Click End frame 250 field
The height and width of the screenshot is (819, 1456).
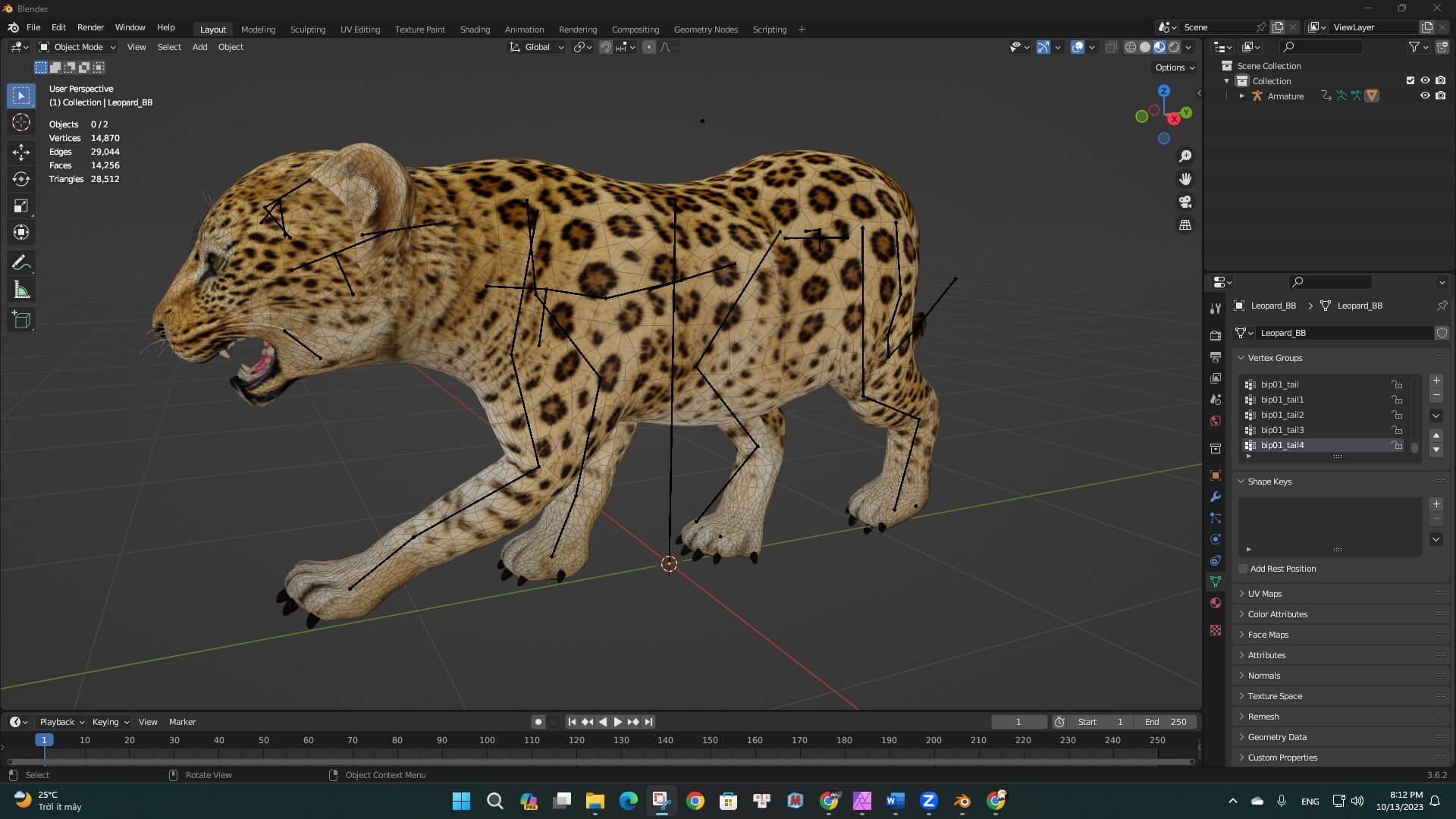pyautogui.click(x=1167, y=722)
